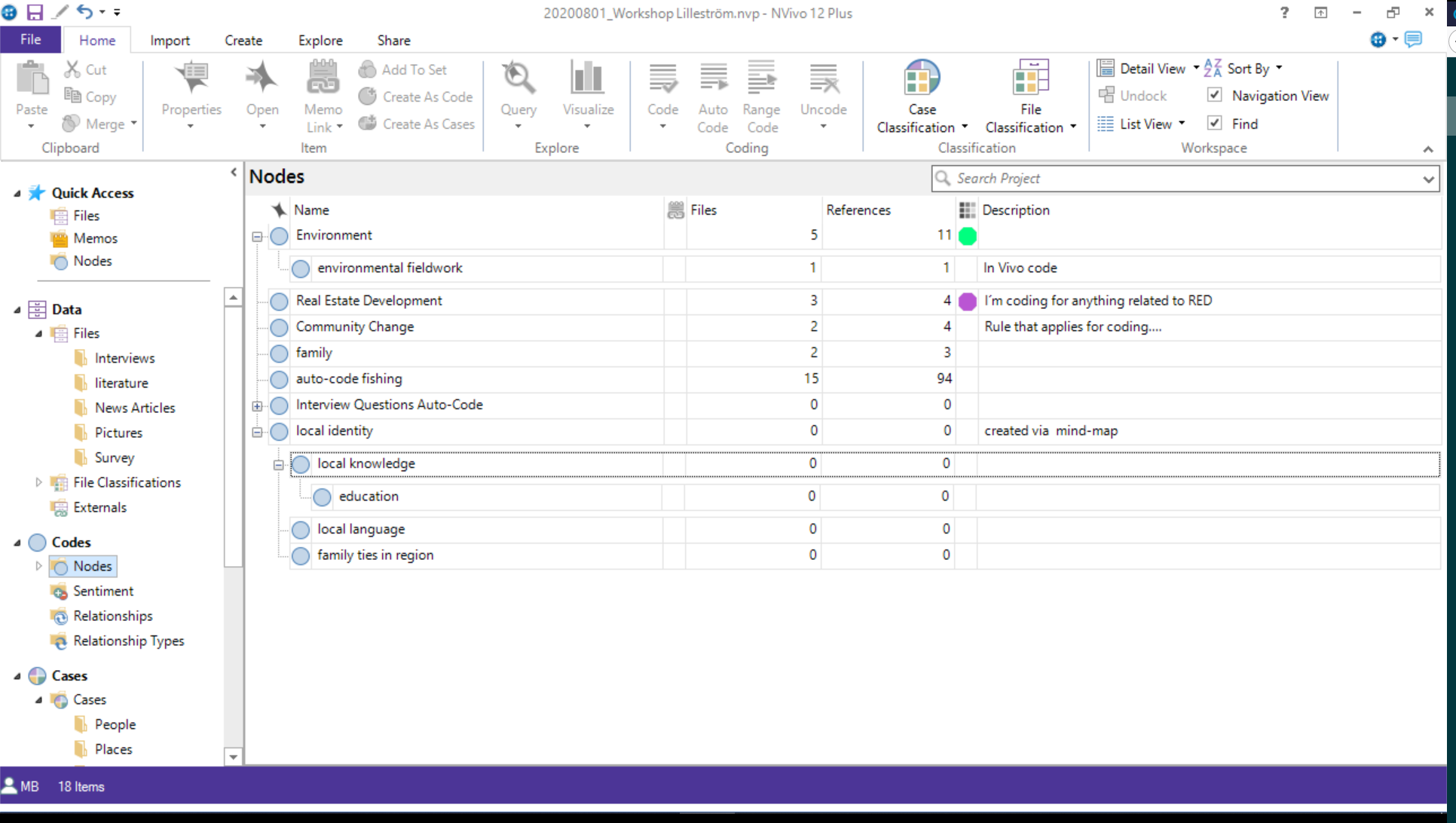Click the Auto Code tool icon

pos(713,95)
